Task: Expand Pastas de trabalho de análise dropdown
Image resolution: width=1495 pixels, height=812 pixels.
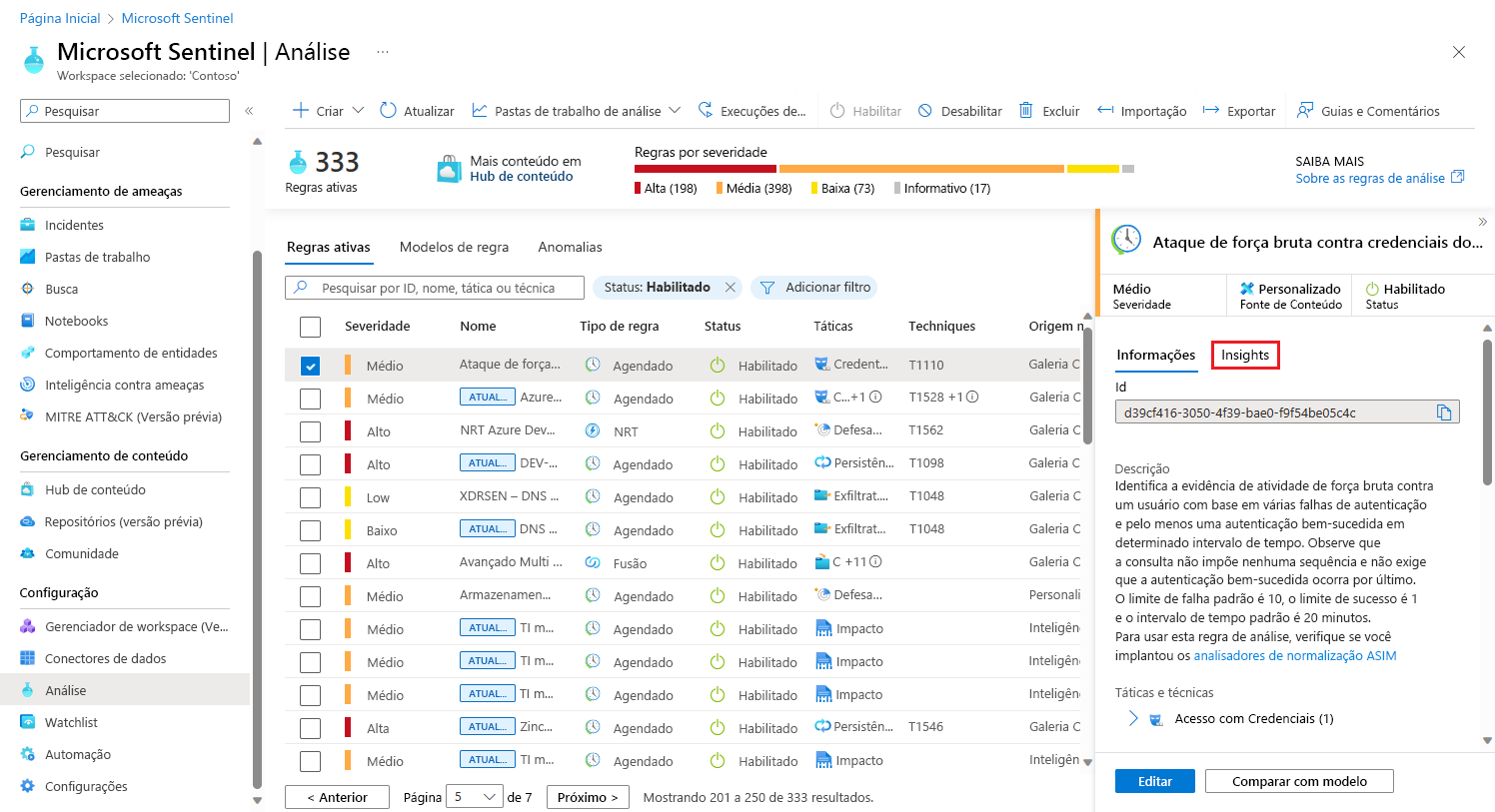Action: point(675,110)
